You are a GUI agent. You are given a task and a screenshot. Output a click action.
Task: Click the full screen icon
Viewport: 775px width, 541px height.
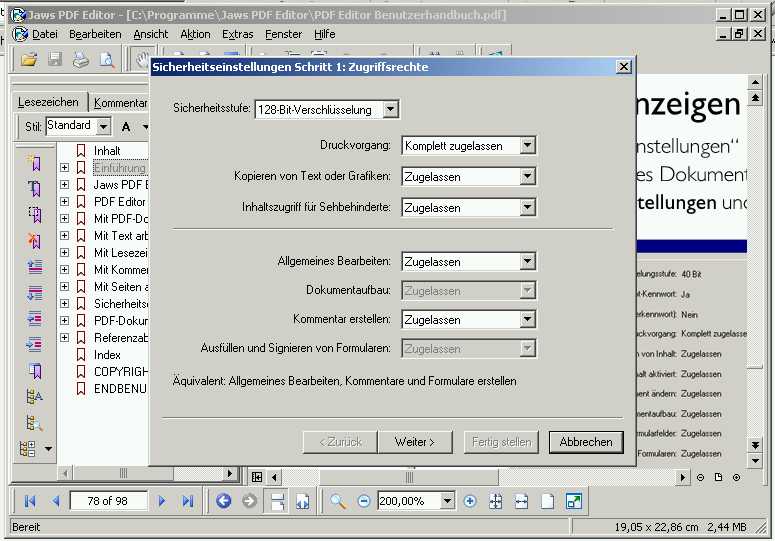click(573, 501)
